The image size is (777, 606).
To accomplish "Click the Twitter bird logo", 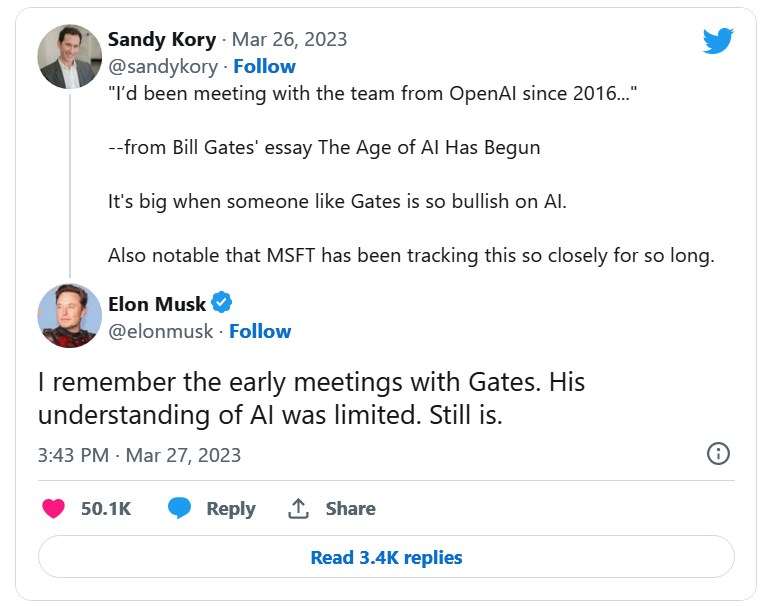I will (717, 41).
